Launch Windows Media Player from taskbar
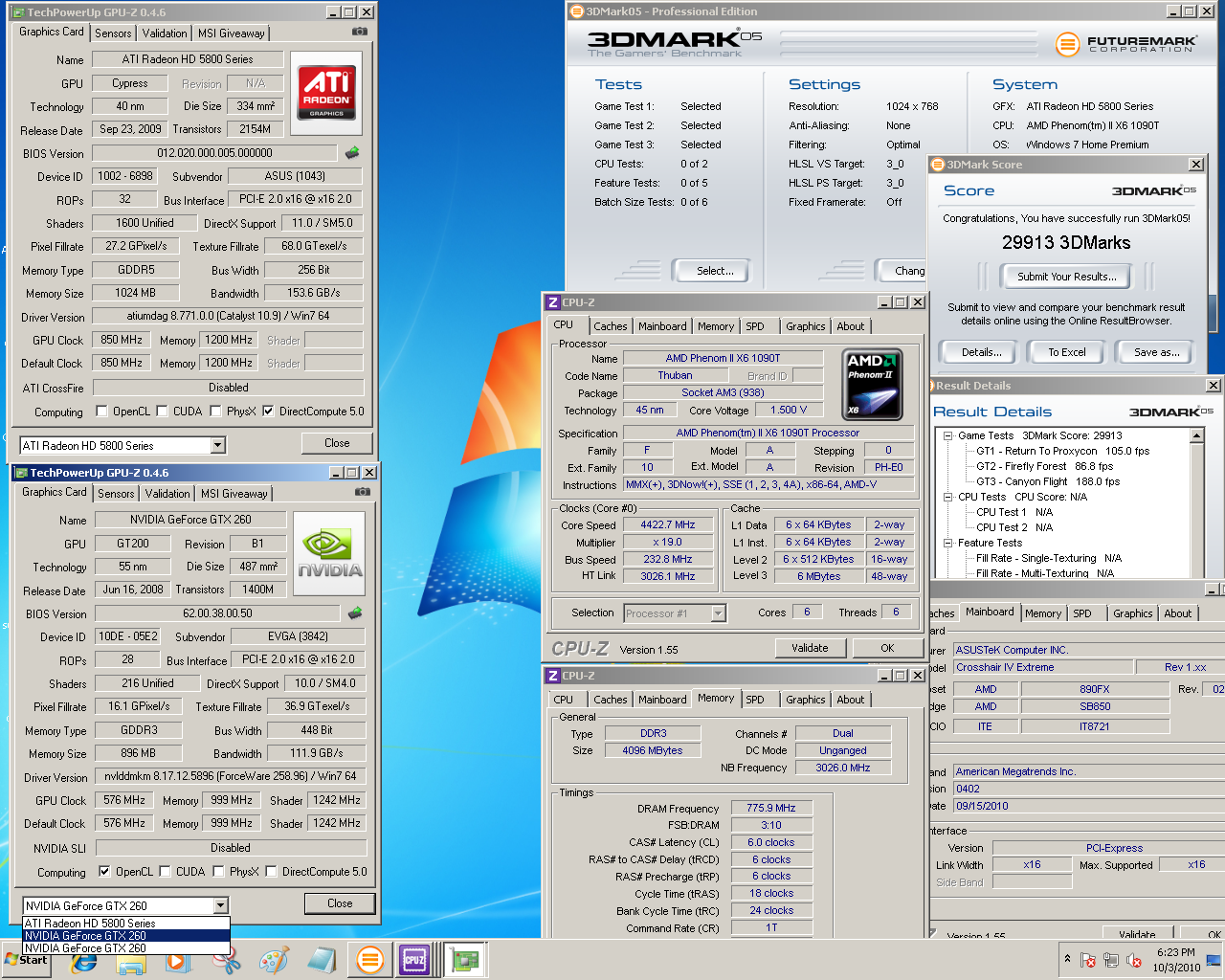 tap(177, 961)
